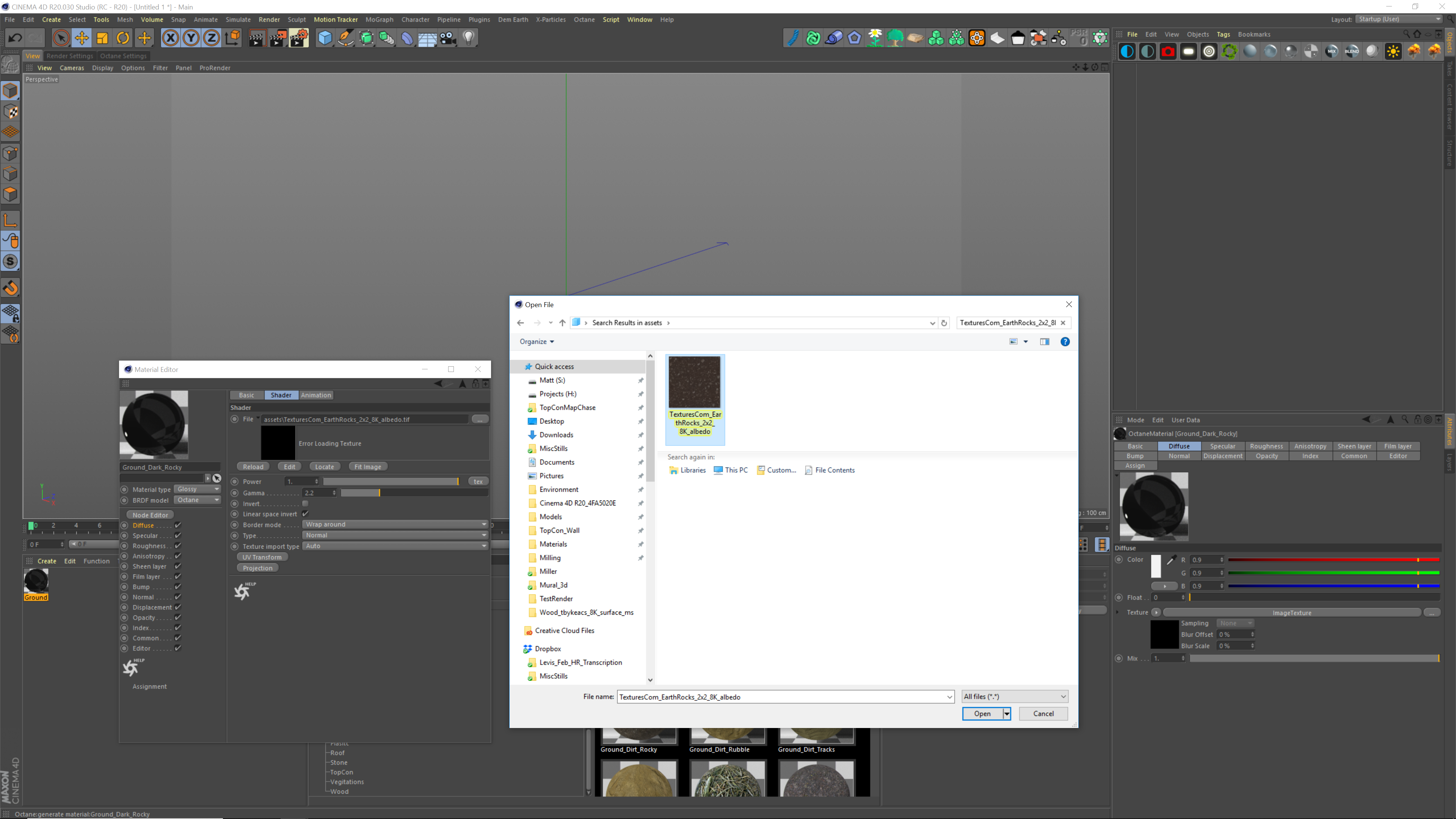Click the Cube primitive icon
Viewport: 1456px width, 819px height.
pyautogui.click(x=325, y=38)
